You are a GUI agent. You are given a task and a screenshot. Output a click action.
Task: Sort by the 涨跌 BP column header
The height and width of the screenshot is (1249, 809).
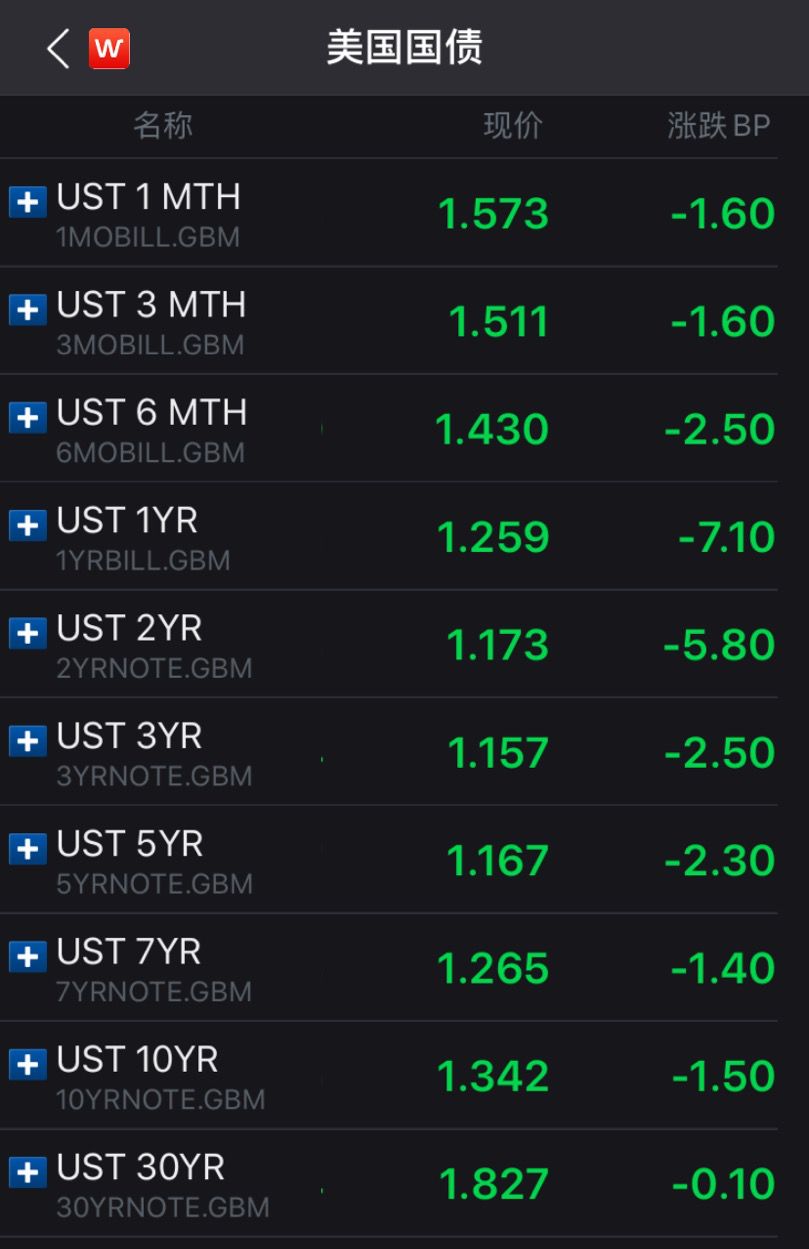tap(718, 126)
